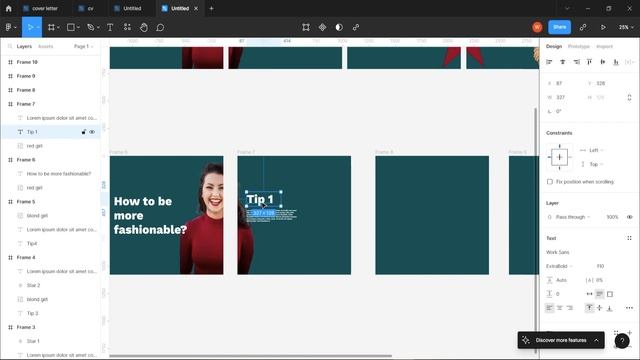The width and height of the screenshot is (640, 360).
Task: Select the Frame tool
Action: [x=51, y=27]
